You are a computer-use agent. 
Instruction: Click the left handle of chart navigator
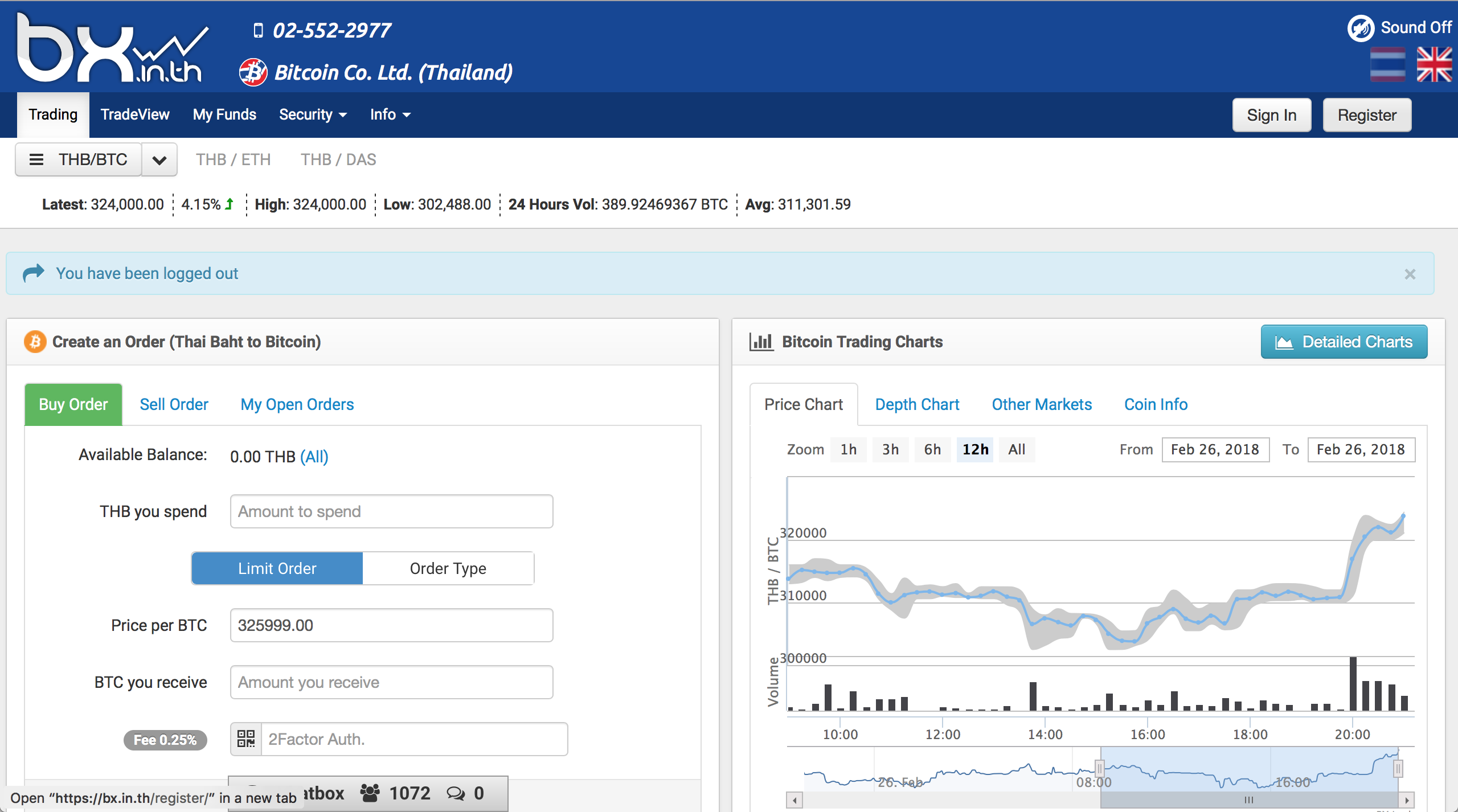tap(1100, 769)
